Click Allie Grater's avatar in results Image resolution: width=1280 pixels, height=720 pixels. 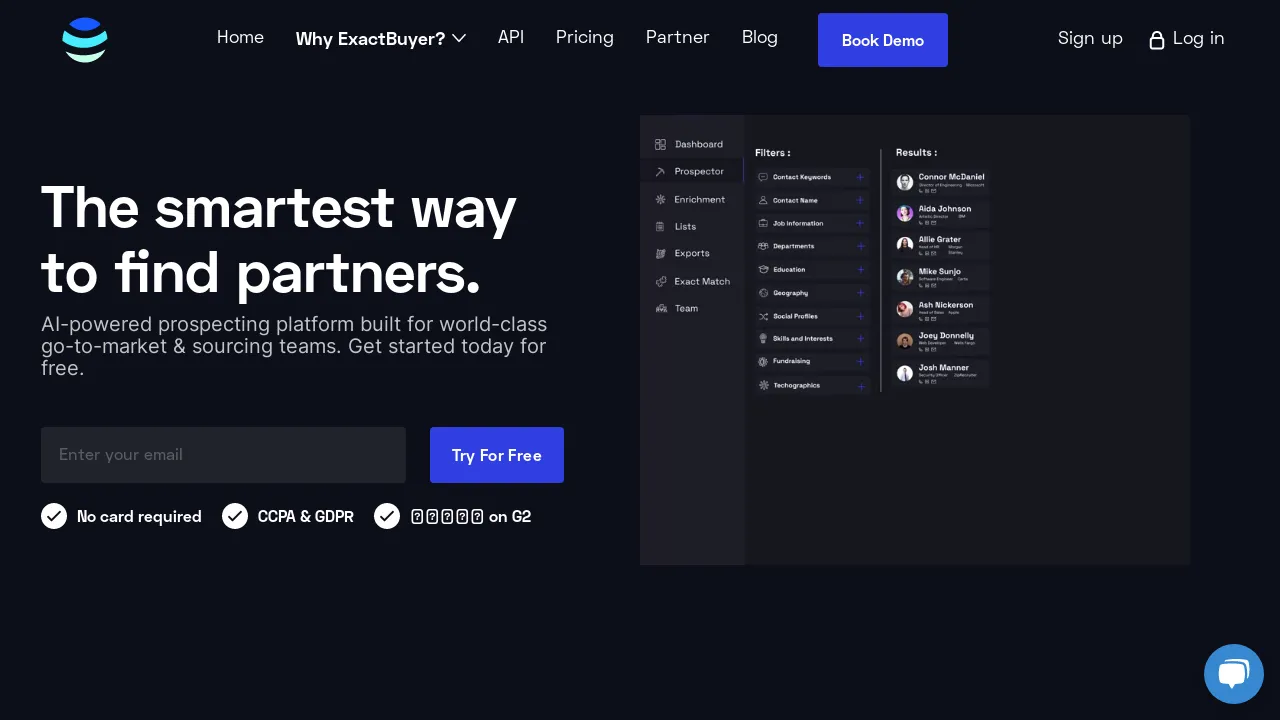905,244
